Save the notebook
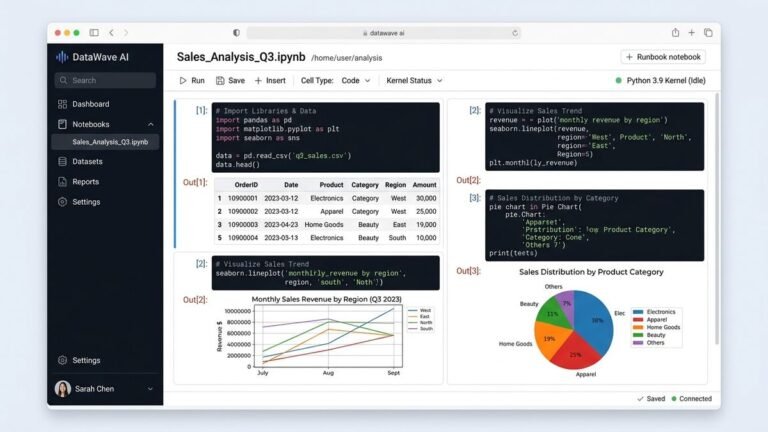Image resolution: width=768 pixels, height=432 pixels. pyautogui.click(x=230, y=81)
